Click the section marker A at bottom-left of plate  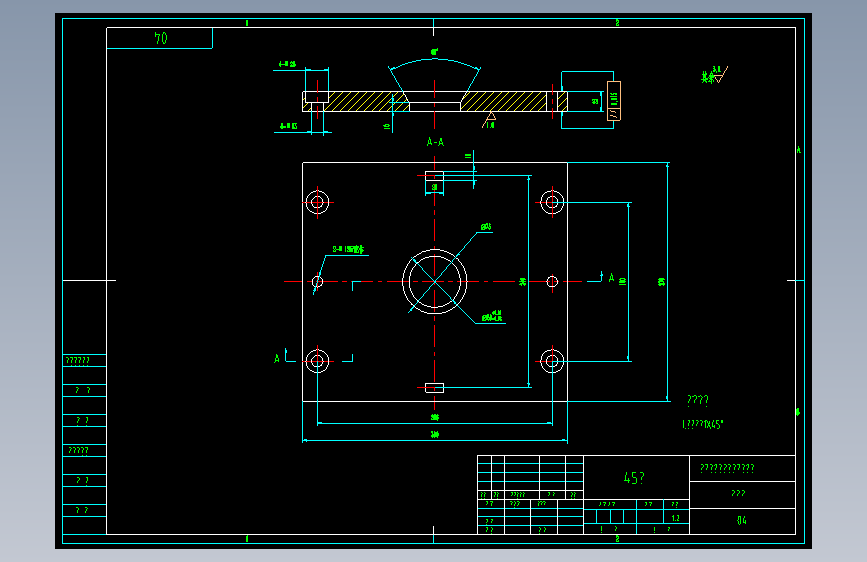pyautogui.click(x=277, y=358)
